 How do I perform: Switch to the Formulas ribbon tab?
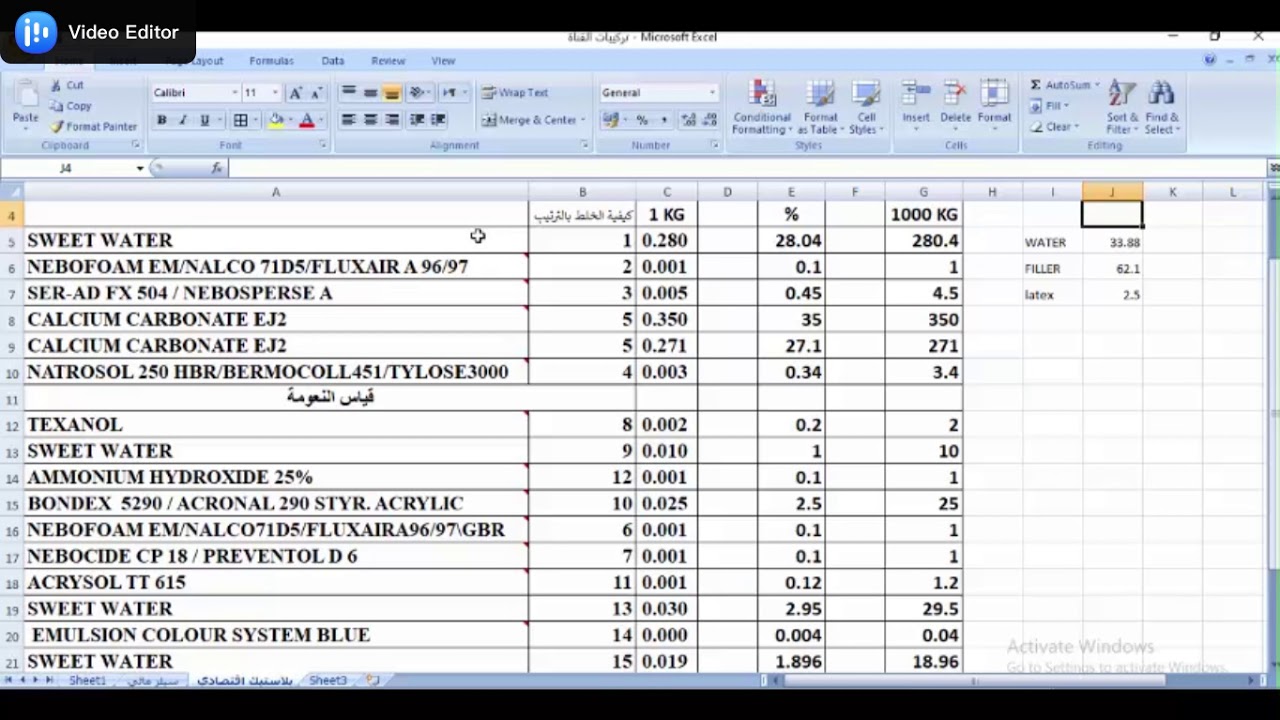pos(271,61)
